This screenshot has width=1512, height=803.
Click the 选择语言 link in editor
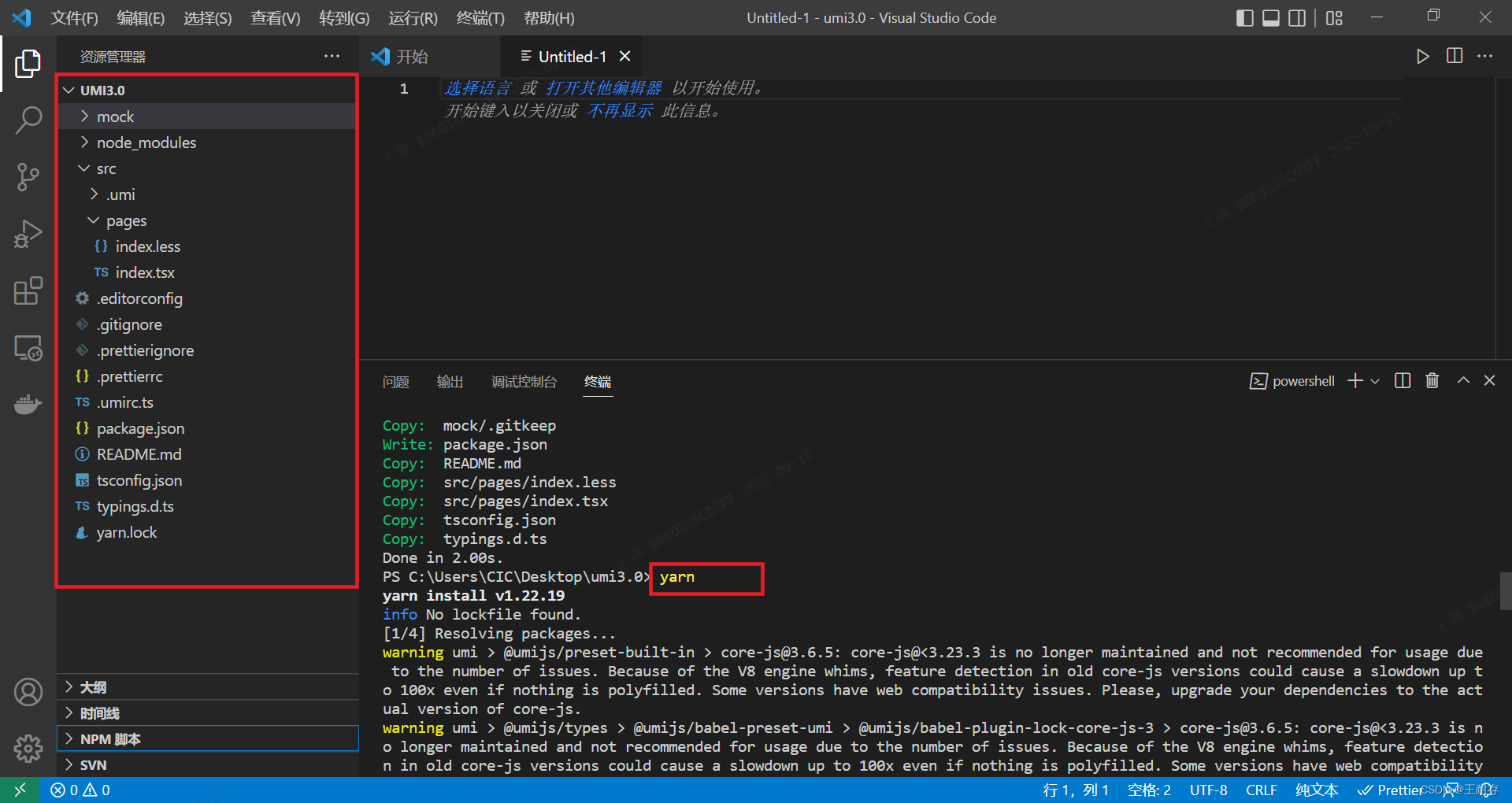[478, 88]
